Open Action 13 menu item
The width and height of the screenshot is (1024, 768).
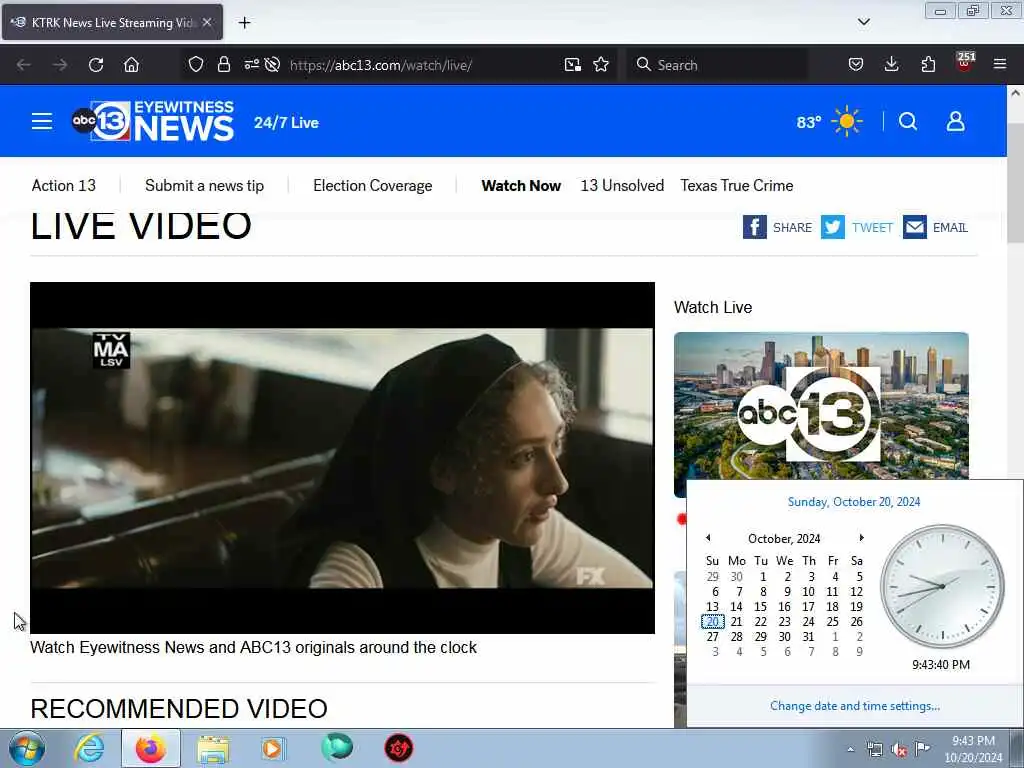coord(63,185)
